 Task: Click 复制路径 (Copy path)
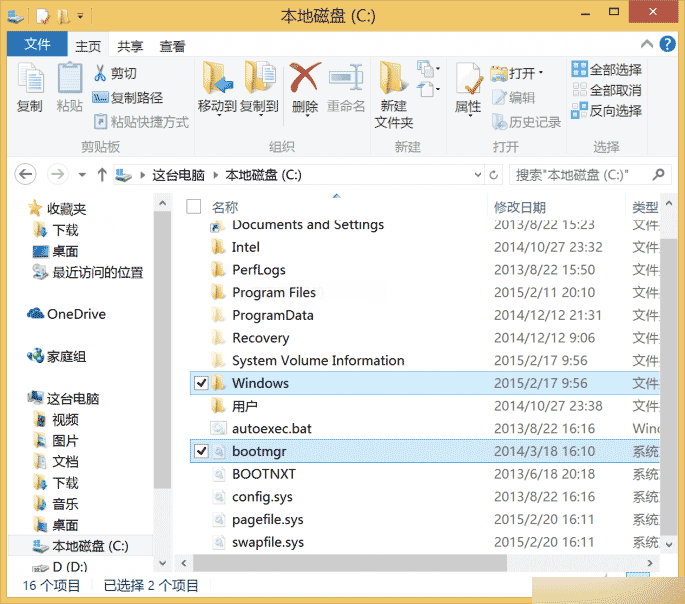(x=128, y=97)
